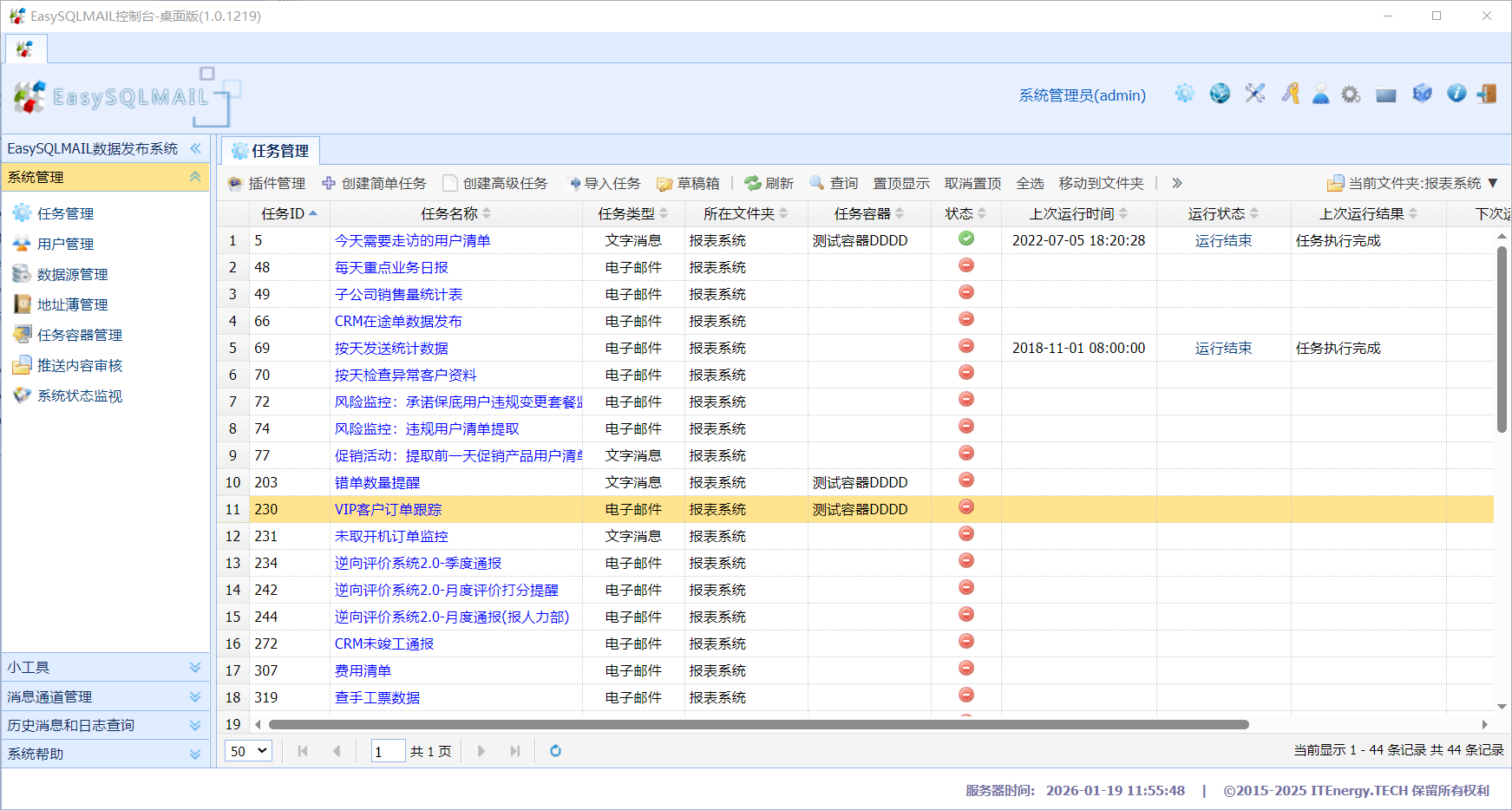Expand the 消息通道管理 section

coord(195,696)
